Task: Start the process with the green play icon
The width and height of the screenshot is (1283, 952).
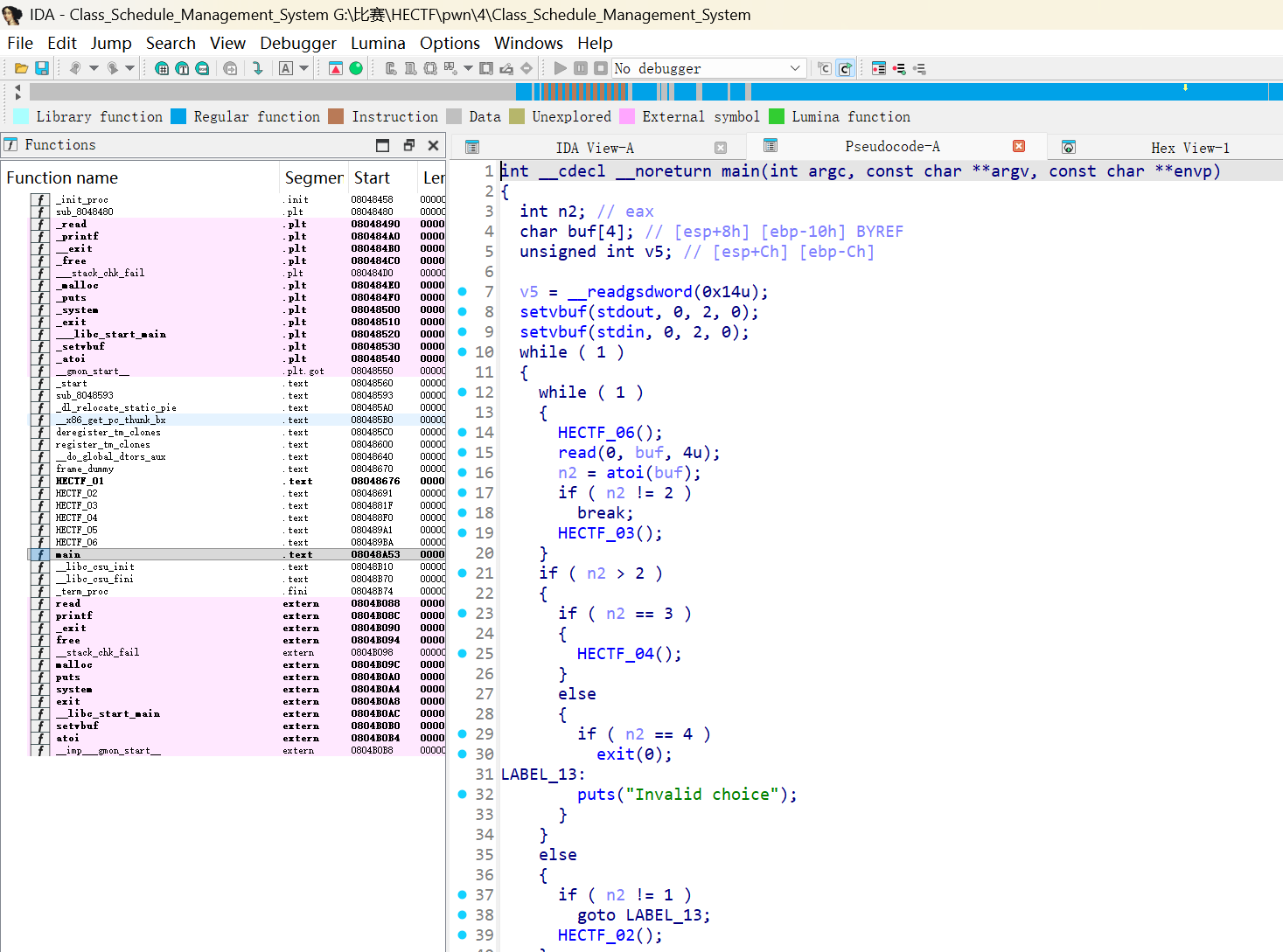Action: pos(559,67)
